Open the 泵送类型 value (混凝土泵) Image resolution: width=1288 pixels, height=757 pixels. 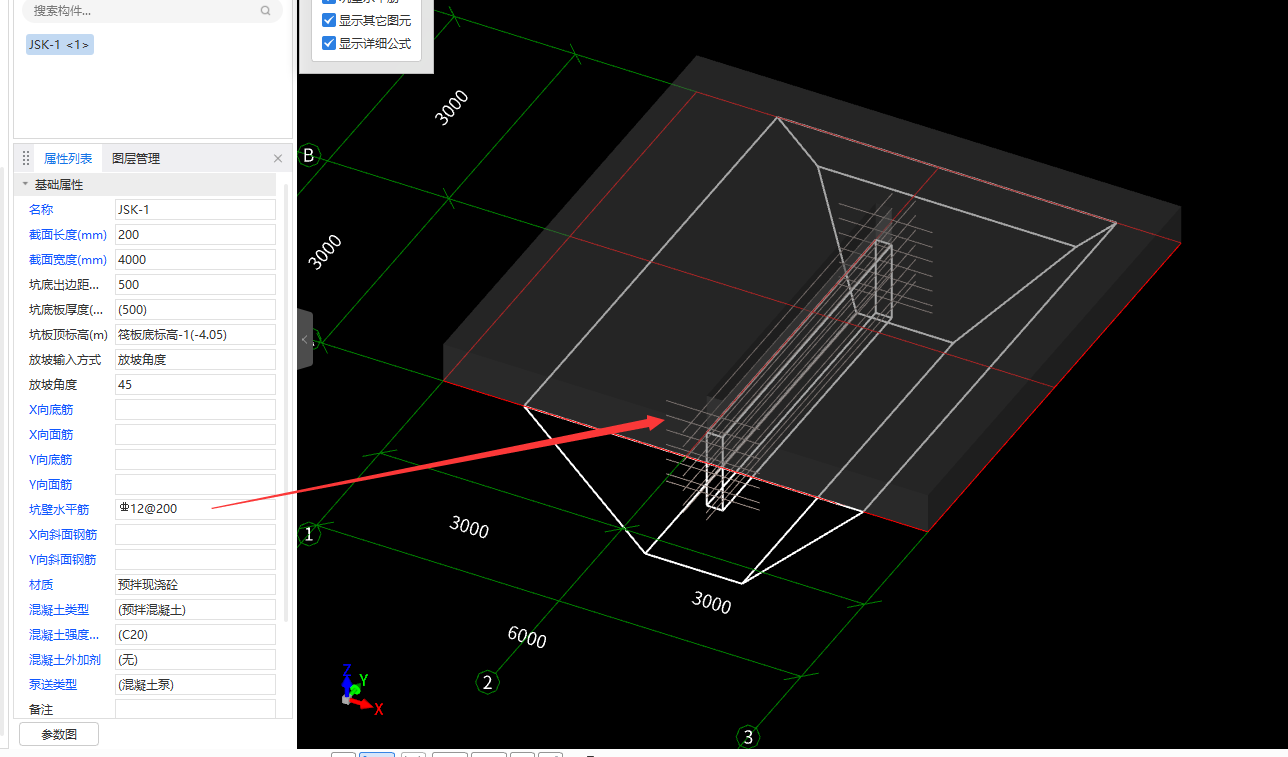pyautogui.click(x=195, y=684)
